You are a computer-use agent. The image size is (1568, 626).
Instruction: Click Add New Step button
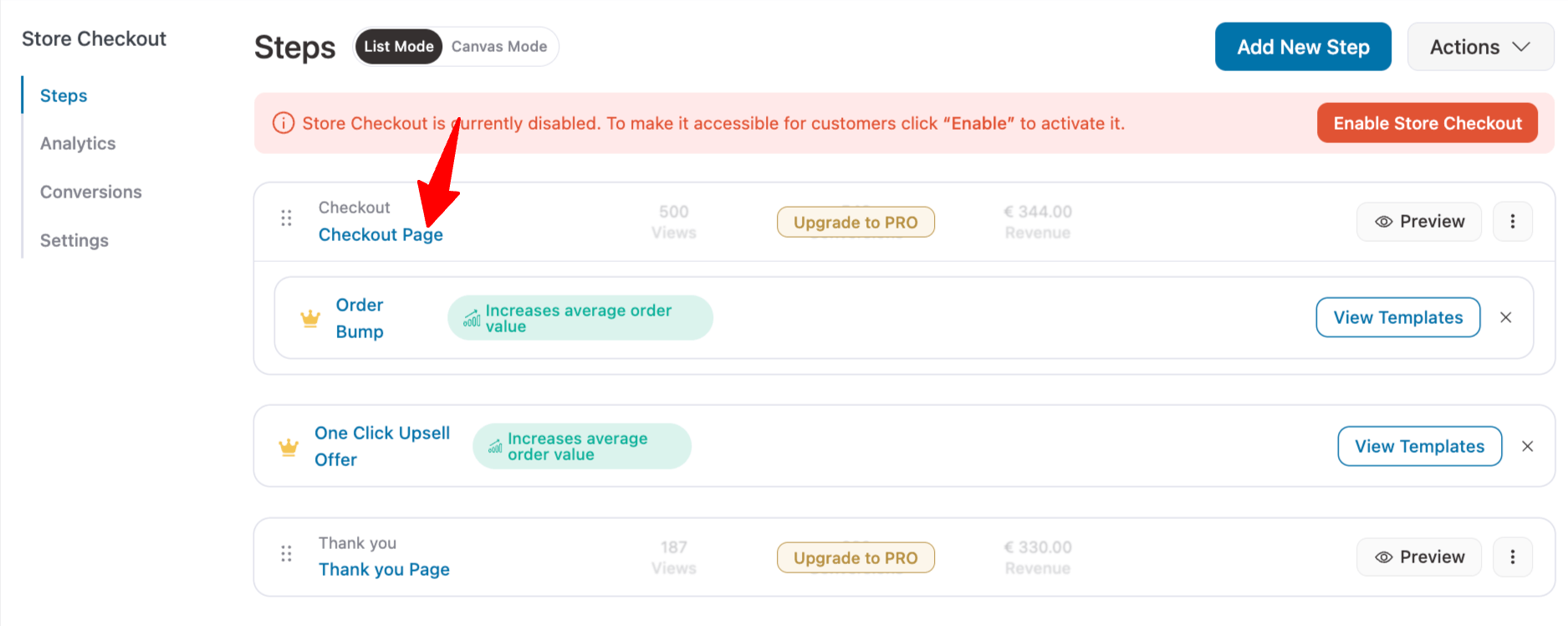click(1303, 47)
